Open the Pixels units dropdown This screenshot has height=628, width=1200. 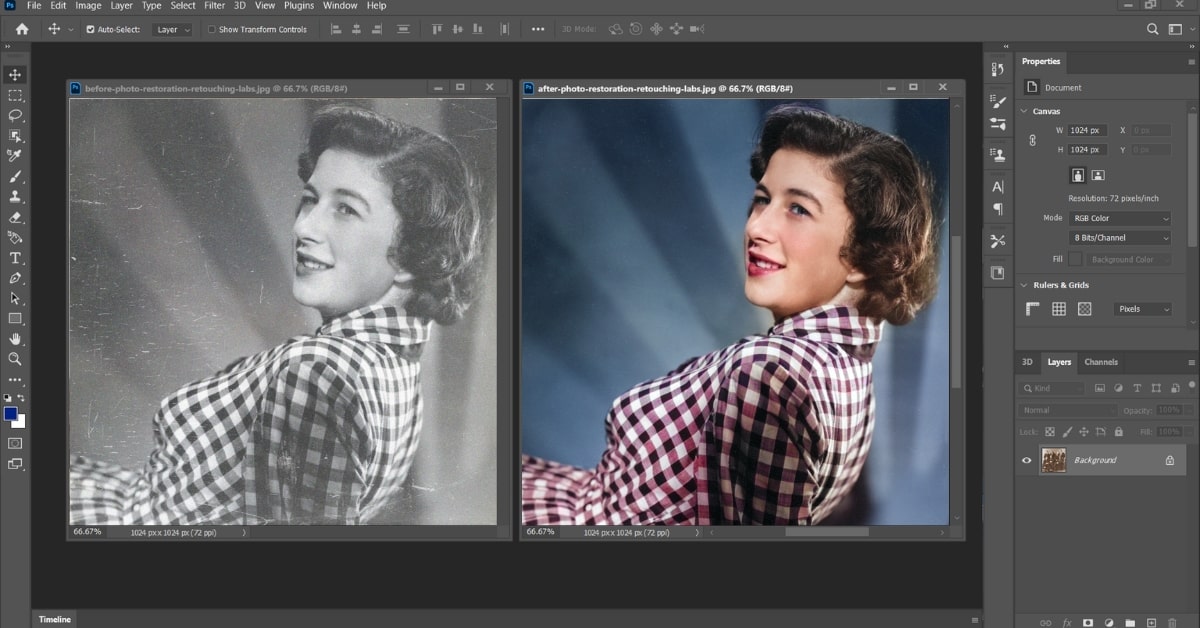click(x=1142, y=309)
